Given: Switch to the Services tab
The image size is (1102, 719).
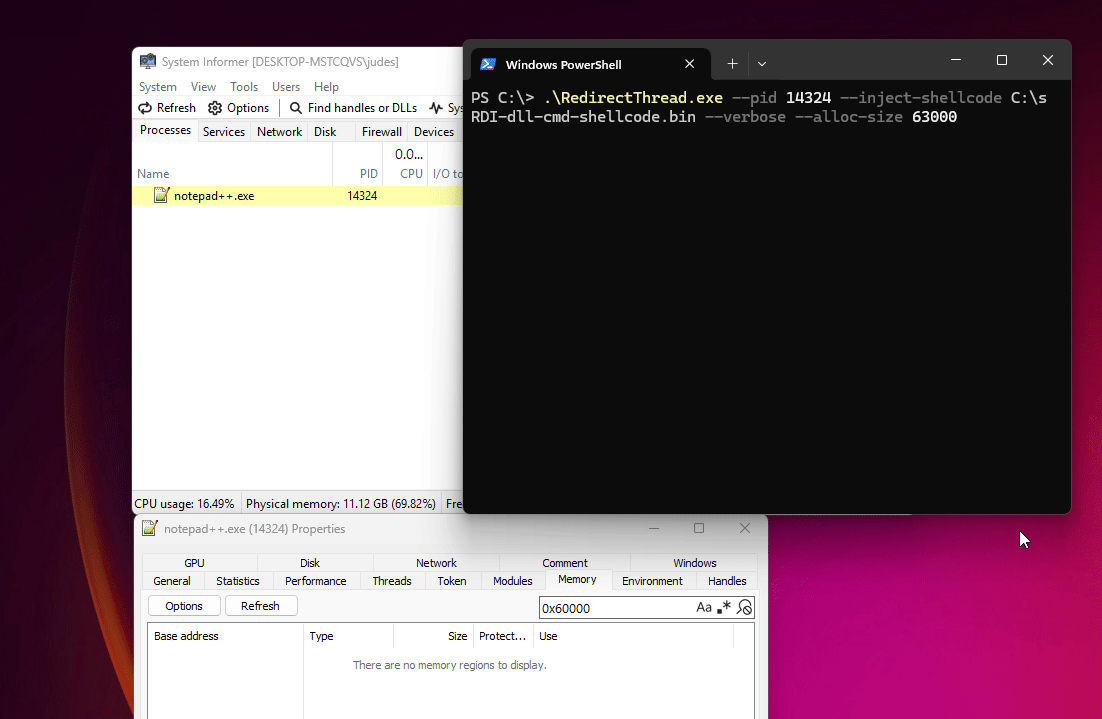Looking at the screenshot, I should 224,132.
